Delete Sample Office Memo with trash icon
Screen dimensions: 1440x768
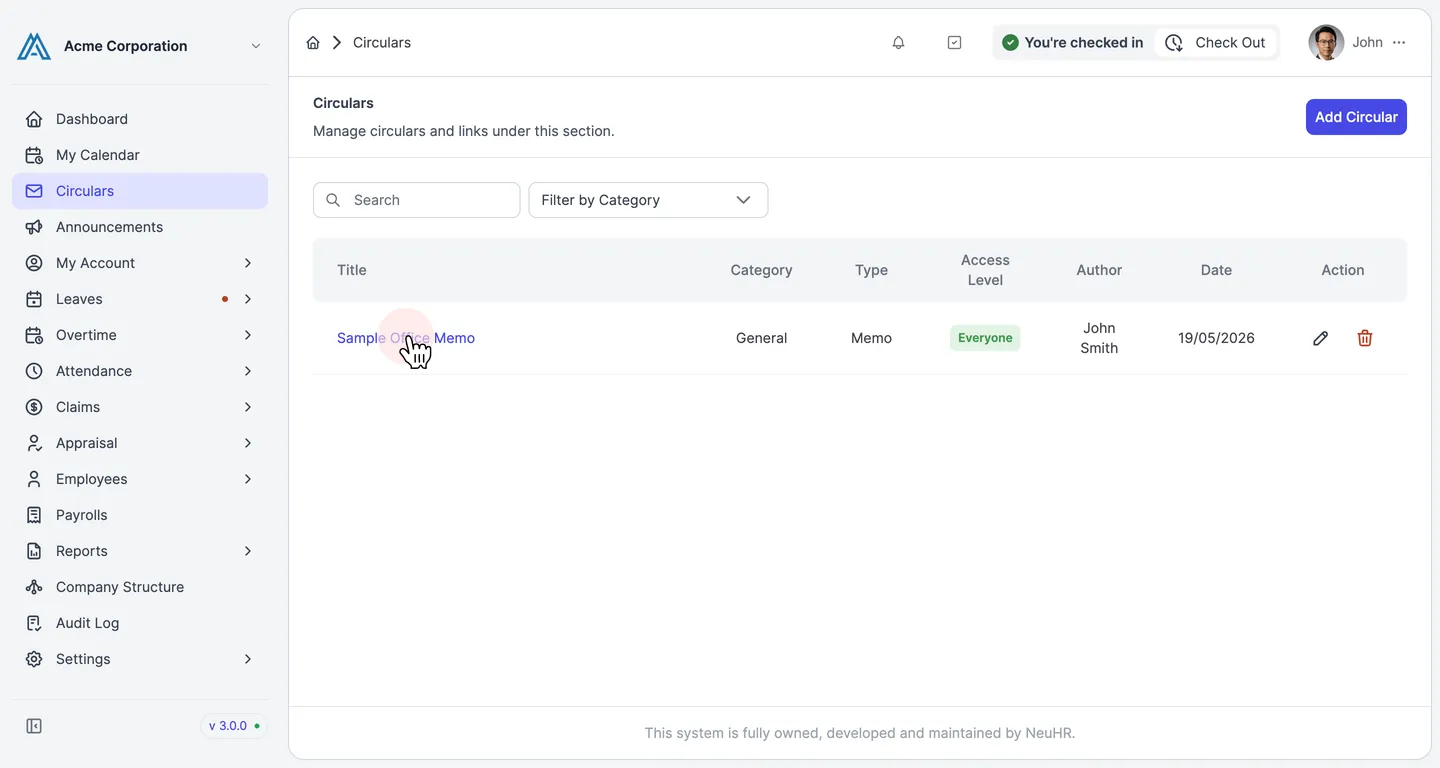pos(1365,338)
